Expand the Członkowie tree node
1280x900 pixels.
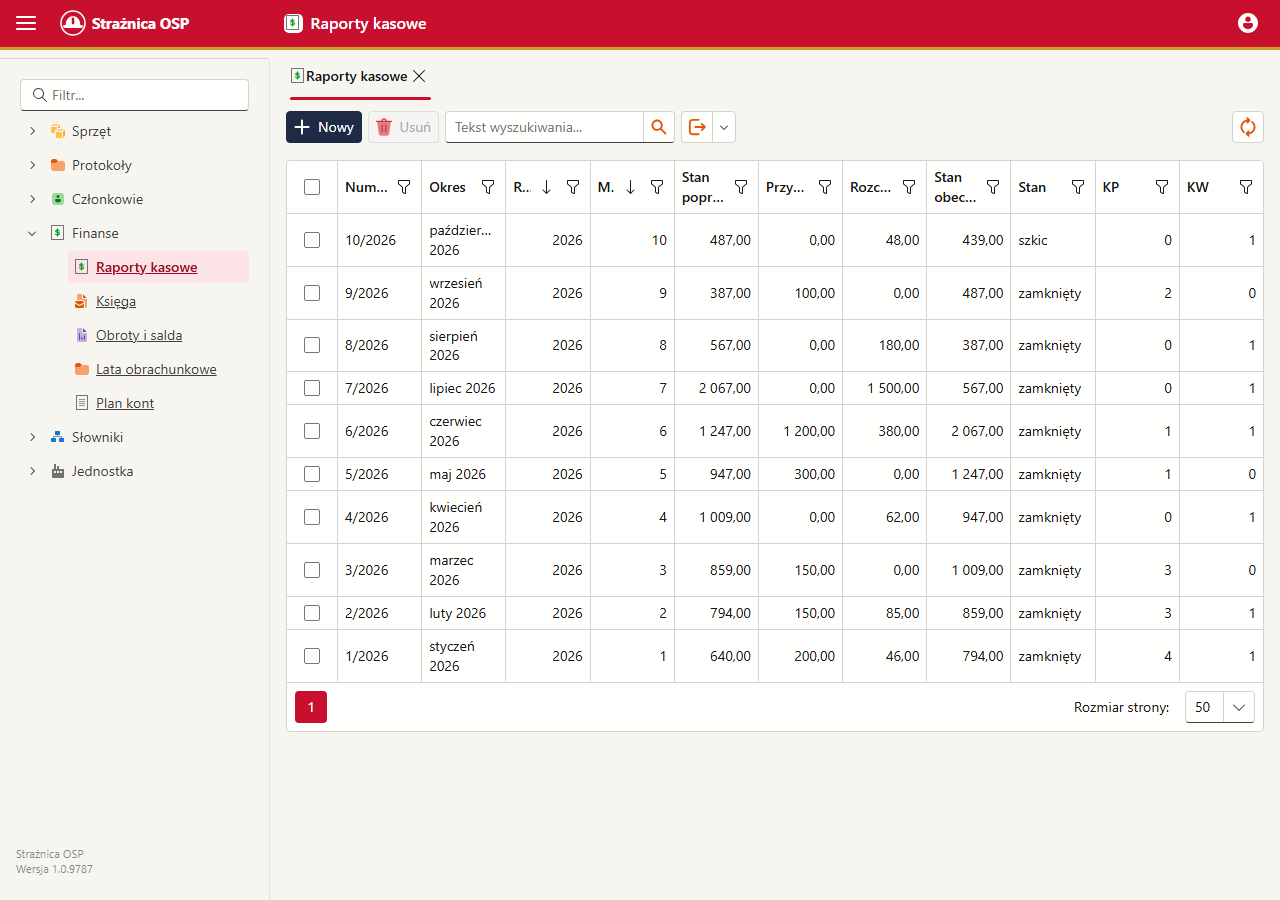[x=32, y=199]
